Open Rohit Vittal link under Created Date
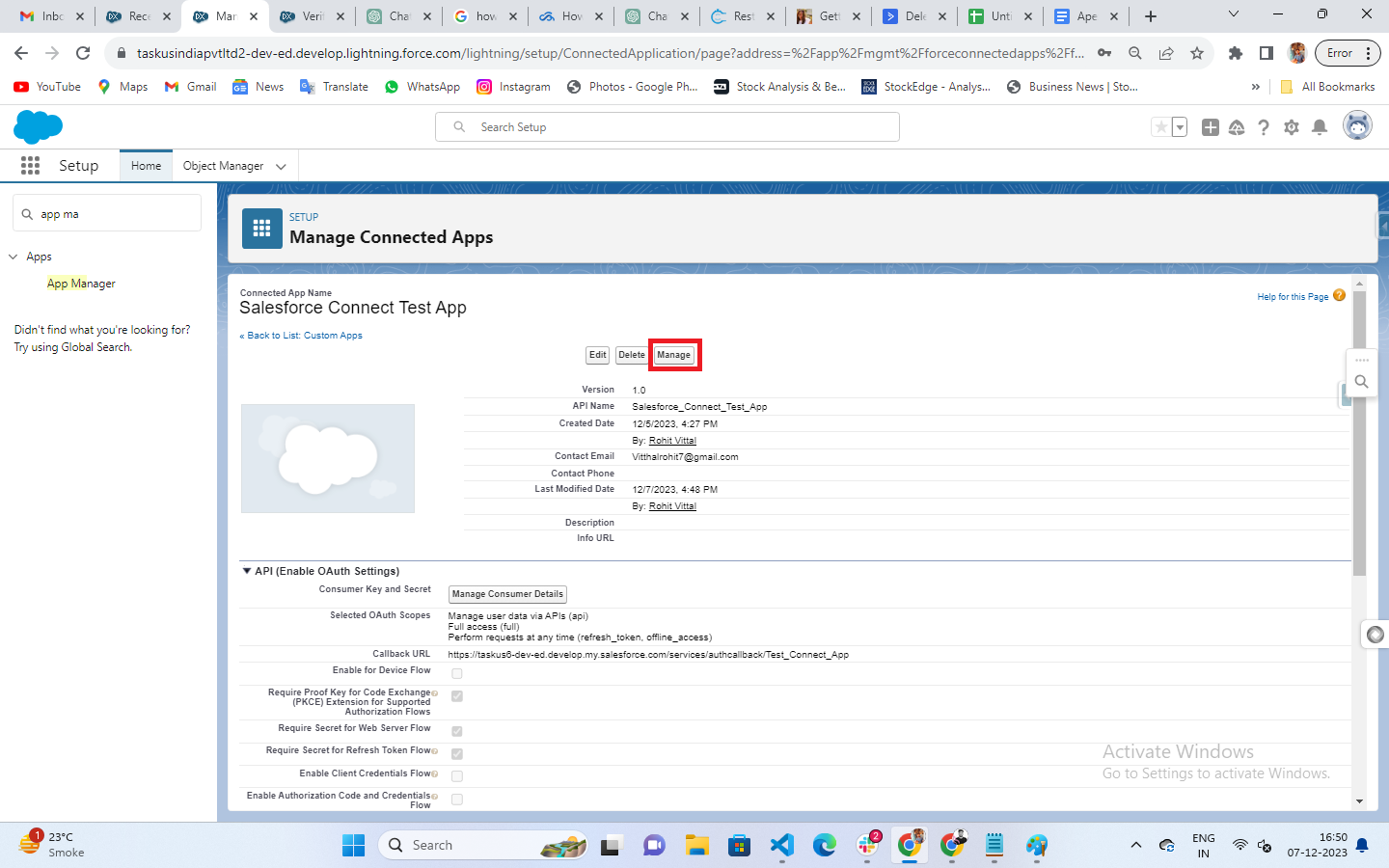1389x868 pixels. click(x=672, y=441)
